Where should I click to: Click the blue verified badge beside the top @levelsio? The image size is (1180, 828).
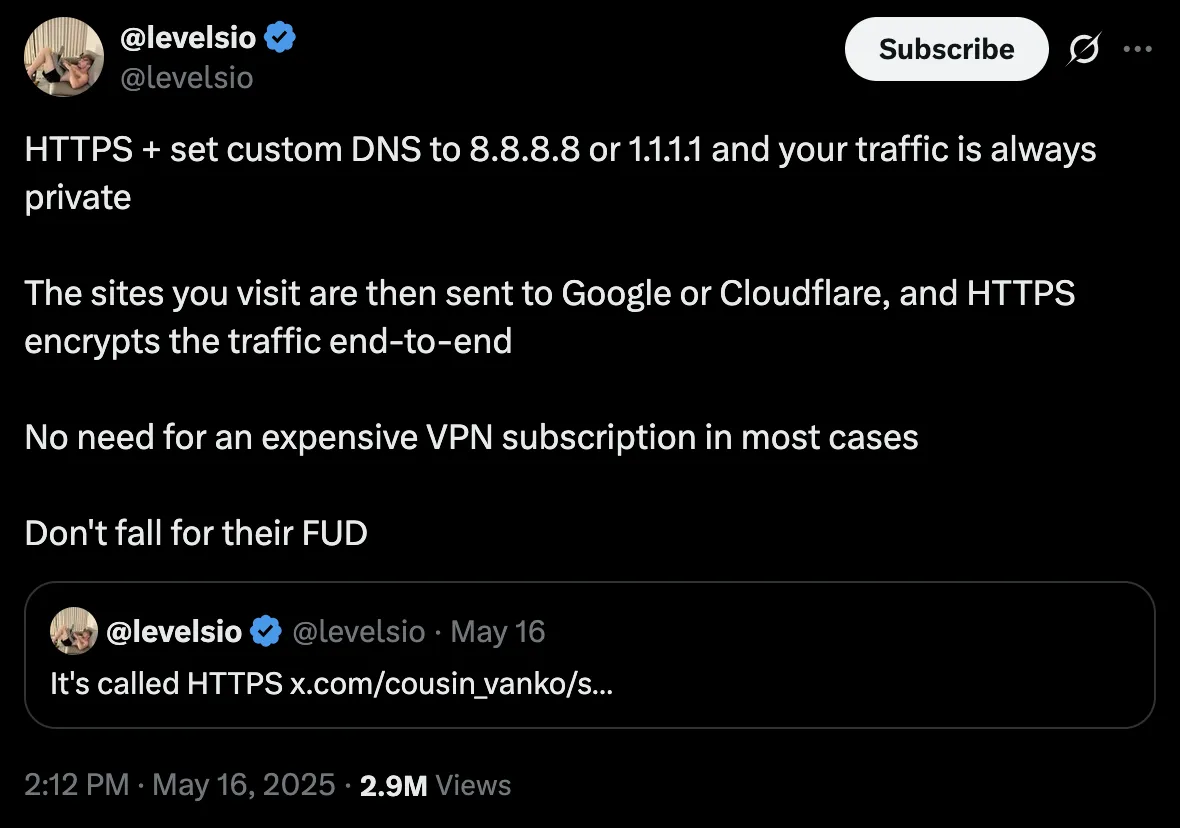280,37
